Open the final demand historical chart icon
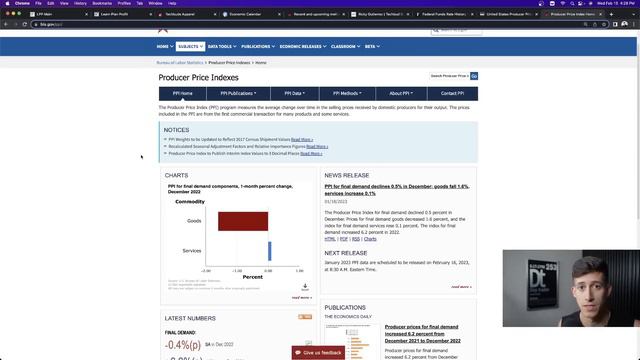This screenshot has height=360, width=640. [309, 343]
